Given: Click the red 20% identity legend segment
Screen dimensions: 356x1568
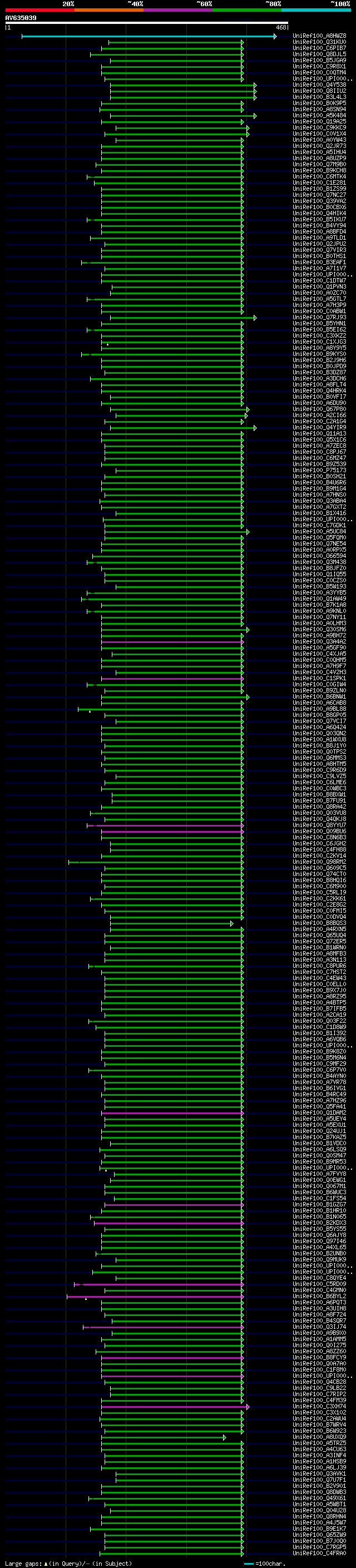Looking at the screenshot, I should 39,10.
